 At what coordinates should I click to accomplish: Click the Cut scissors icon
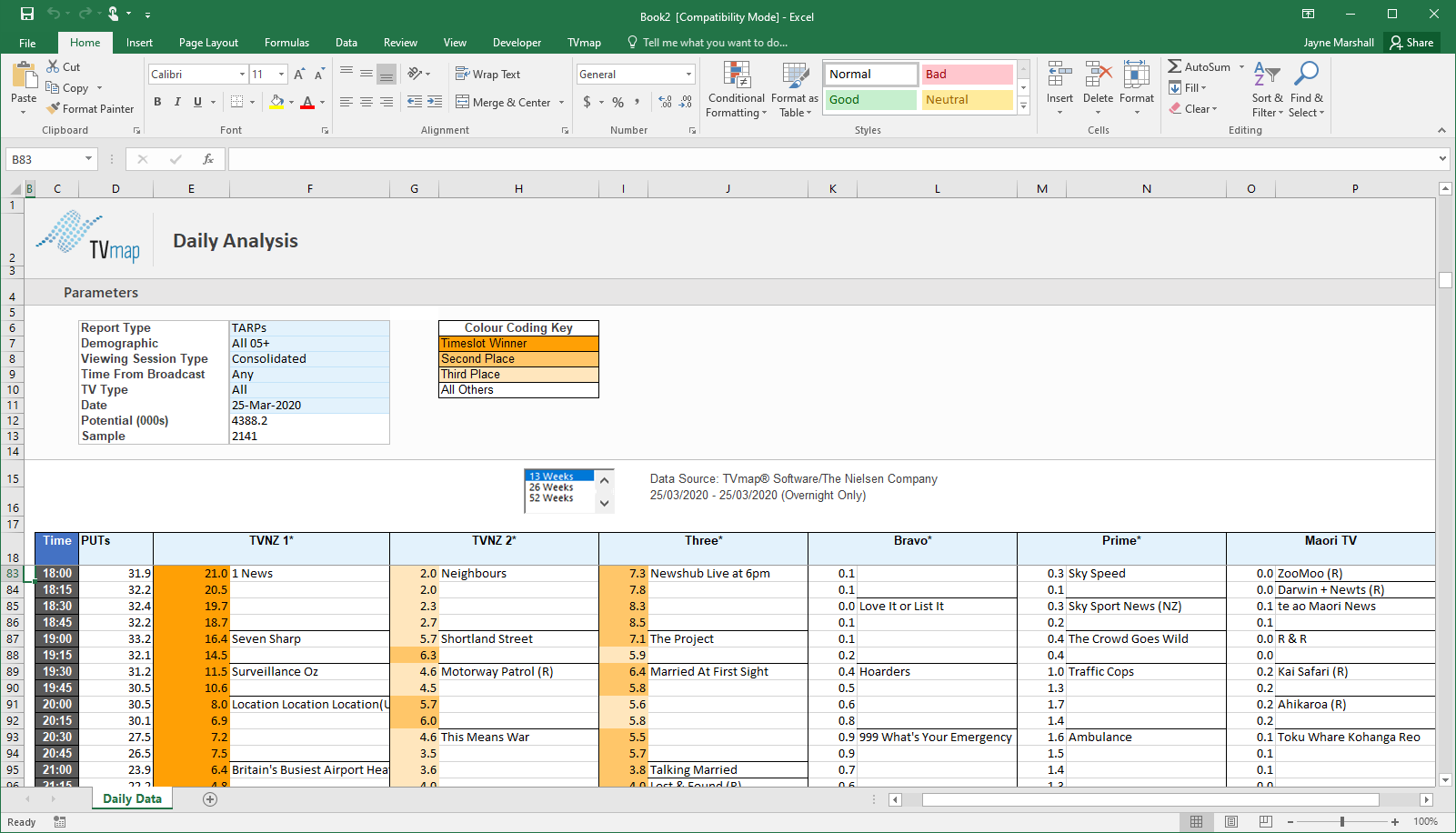pyautogui.click(x=53, y=66)
